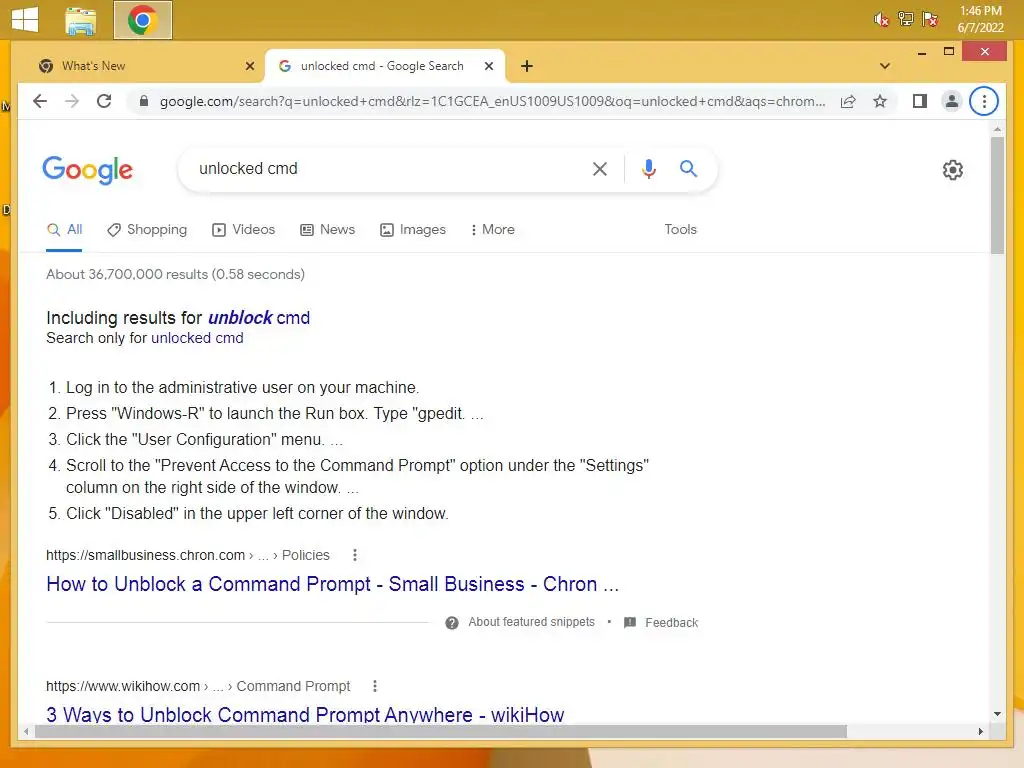Switch to Videos results

point(244,230)
